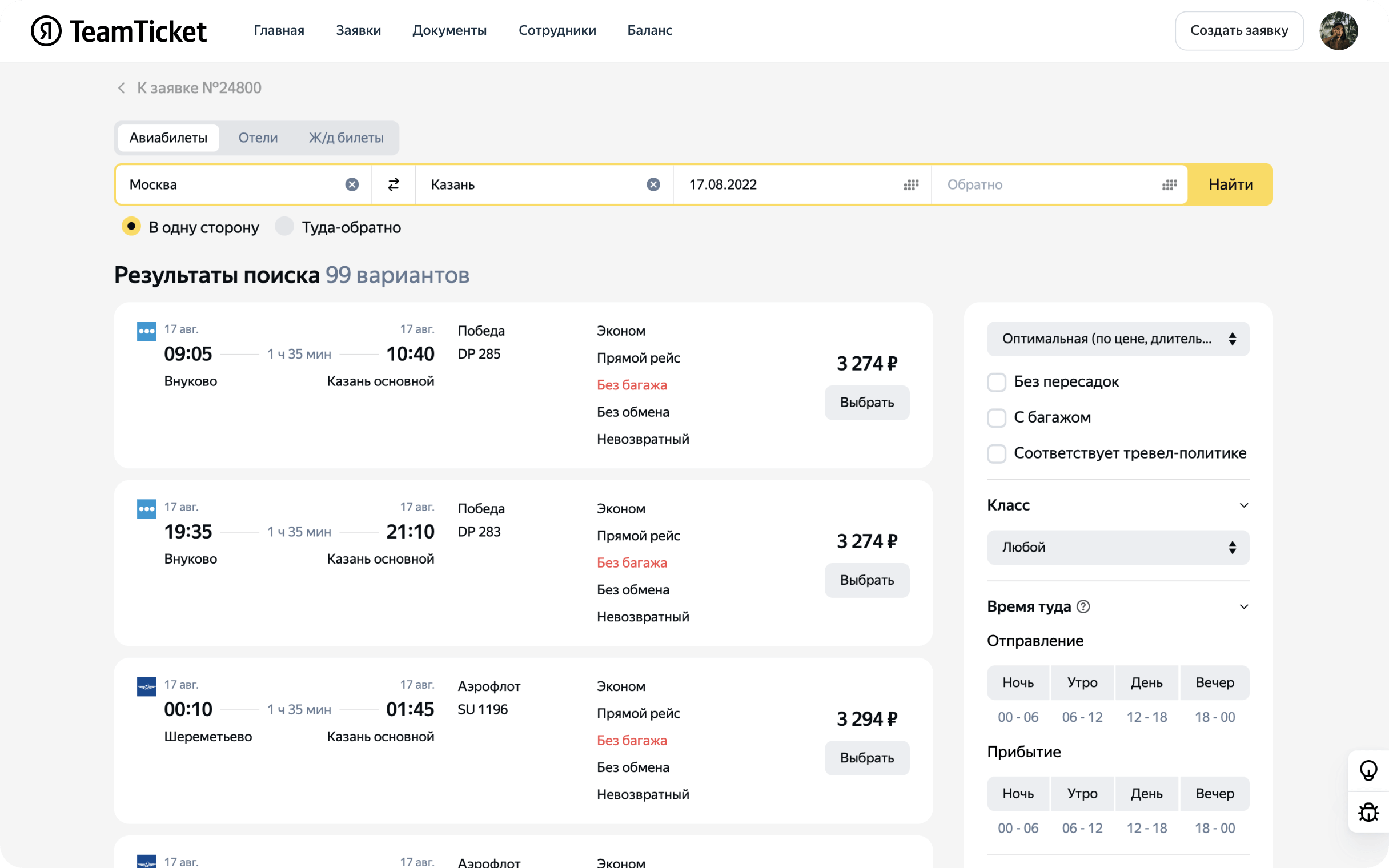
Task: Open the Оптимальная sorting dropdown
Action: (1118, 339)
